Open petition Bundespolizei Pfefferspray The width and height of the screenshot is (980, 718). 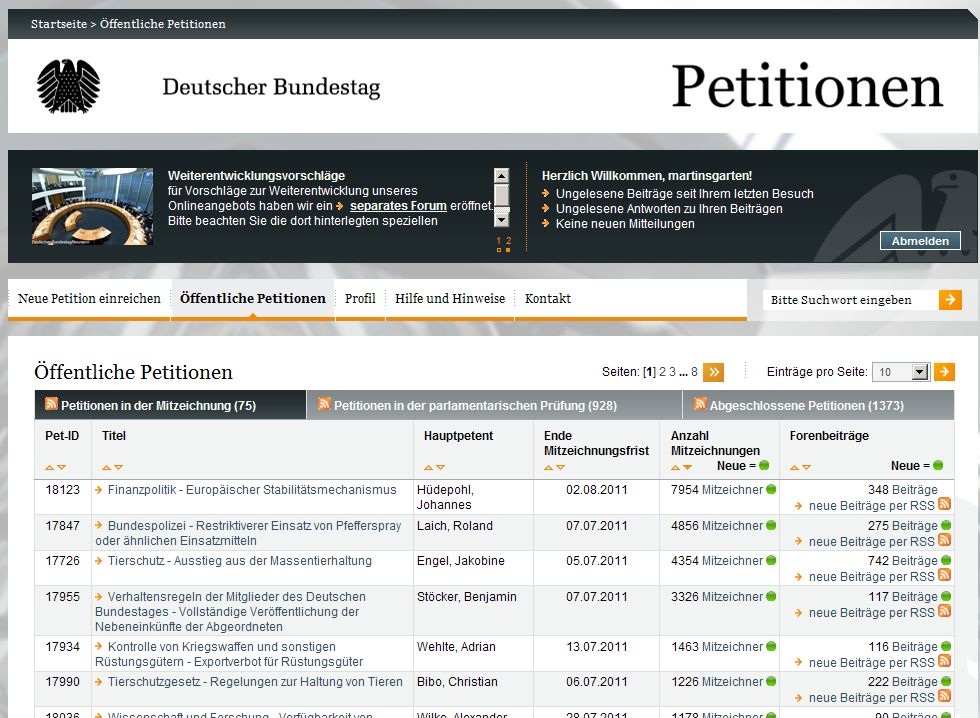pyautogui.click(x=248, y=533)
